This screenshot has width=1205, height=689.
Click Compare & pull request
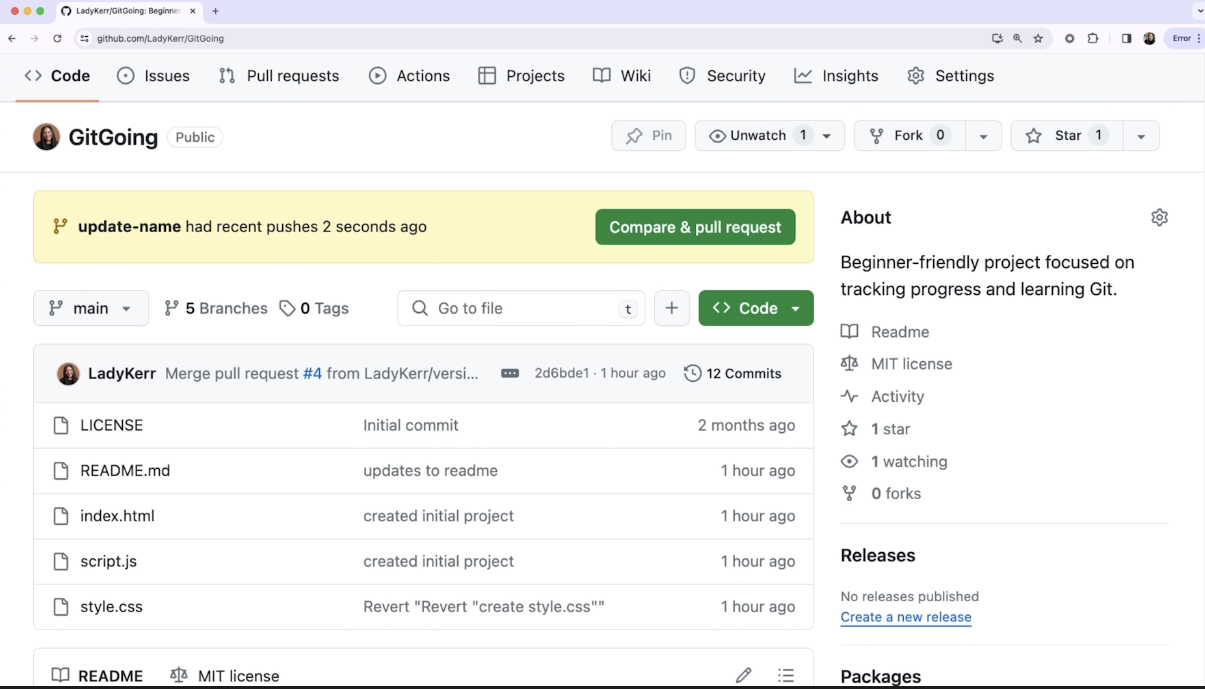695,226
